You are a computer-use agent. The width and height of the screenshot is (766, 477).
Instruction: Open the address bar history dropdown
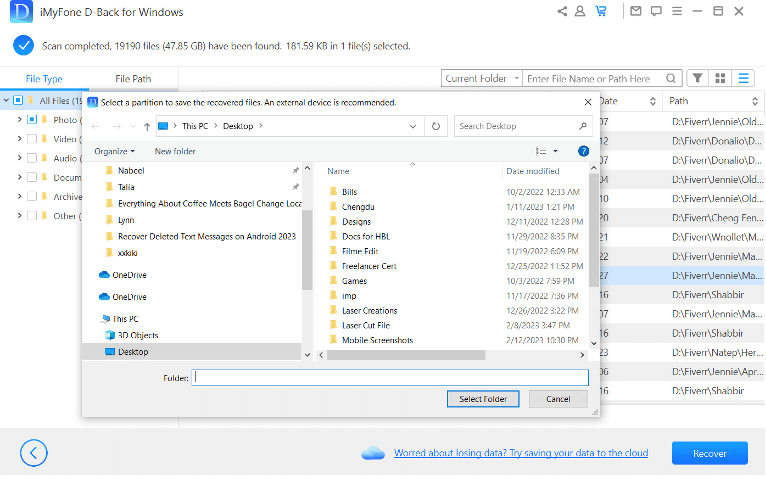coord(413,126)
